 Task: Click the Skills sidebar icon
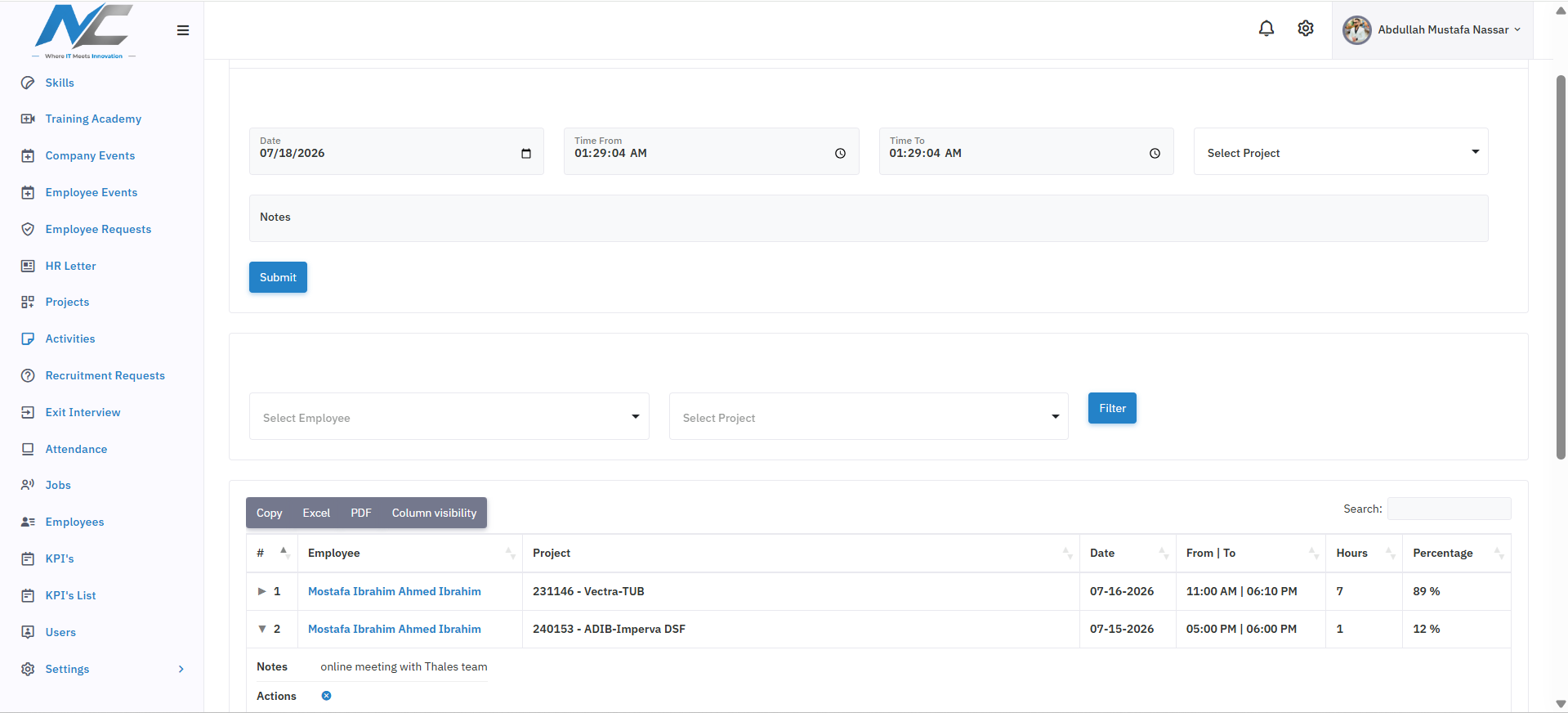click(x=28, y=83)
